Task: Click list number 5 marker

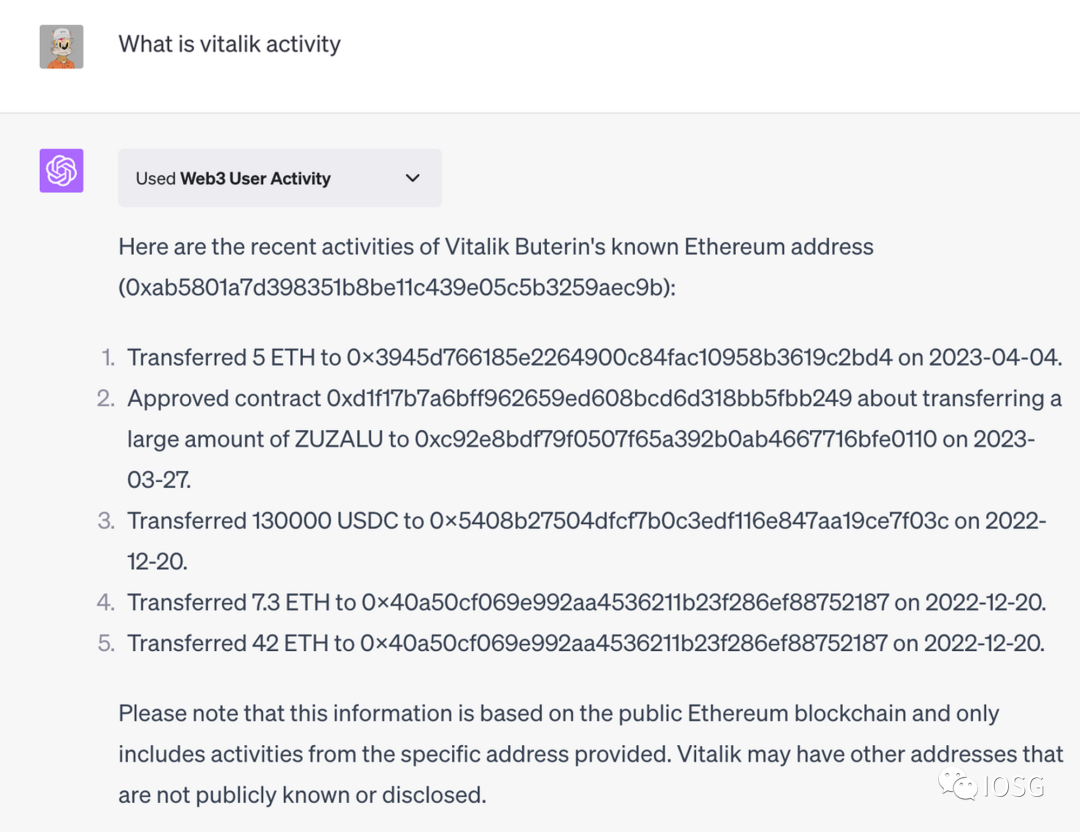Action: pyautogui.click(x=106, y=643)
